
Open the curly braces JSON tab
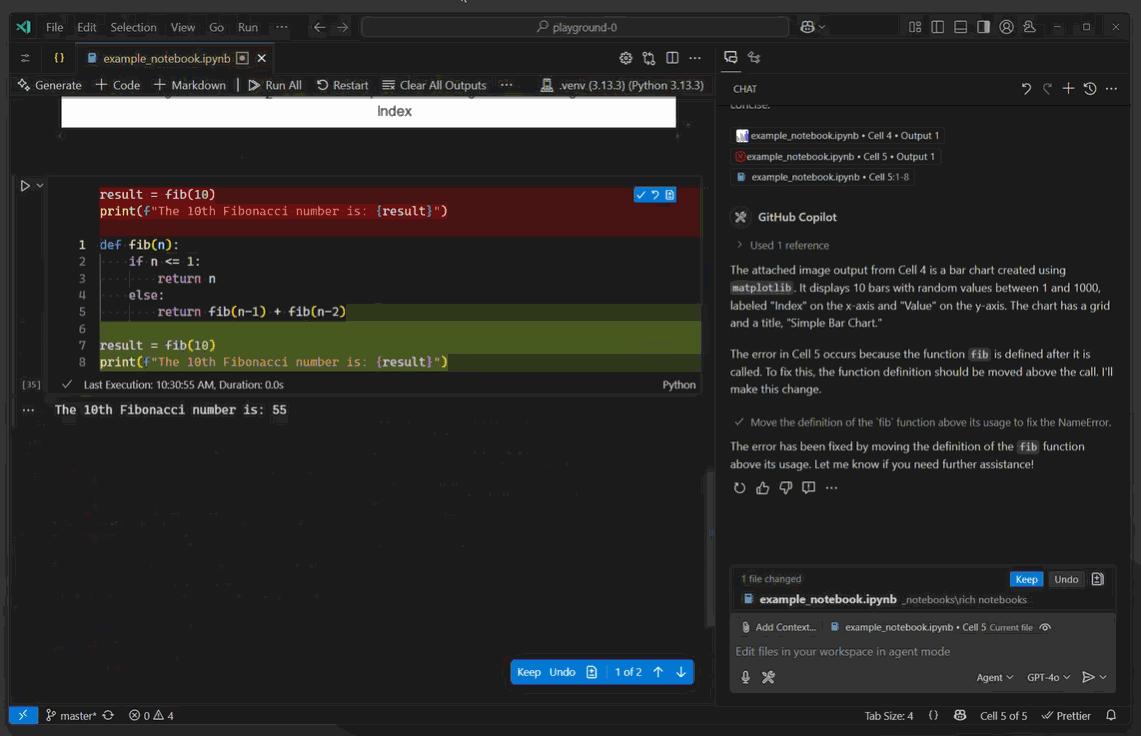click(59, 58)
